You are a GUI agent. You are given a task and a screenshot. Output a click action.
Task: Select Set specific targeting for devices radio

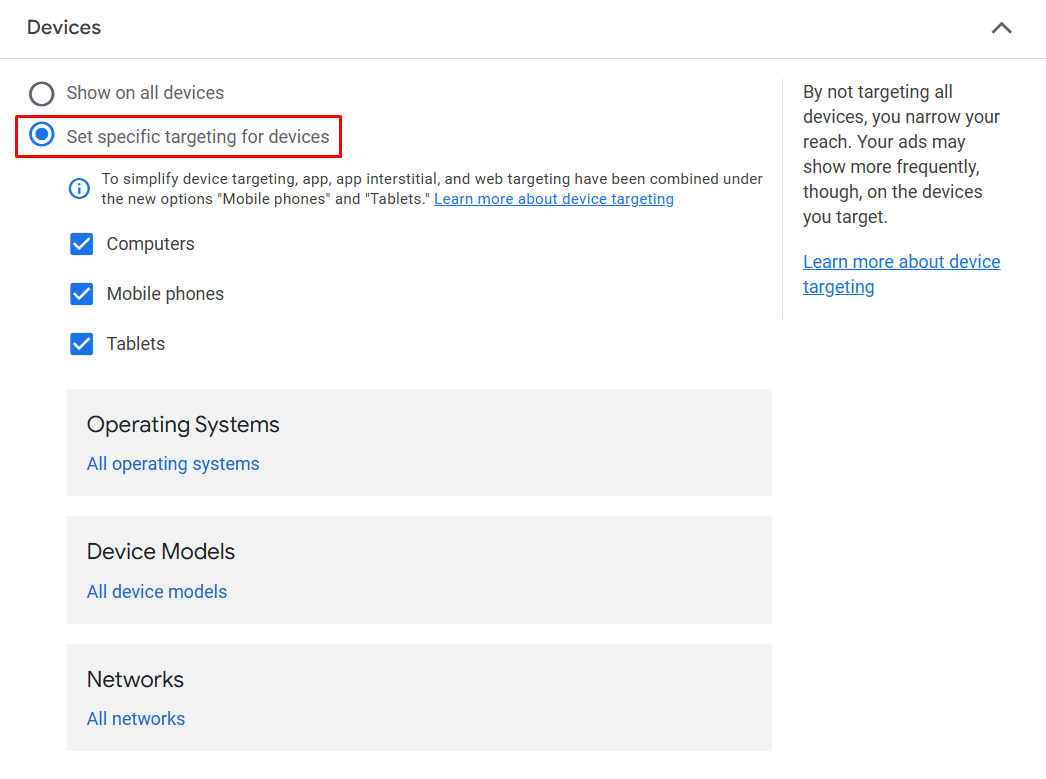coord(41,135)
